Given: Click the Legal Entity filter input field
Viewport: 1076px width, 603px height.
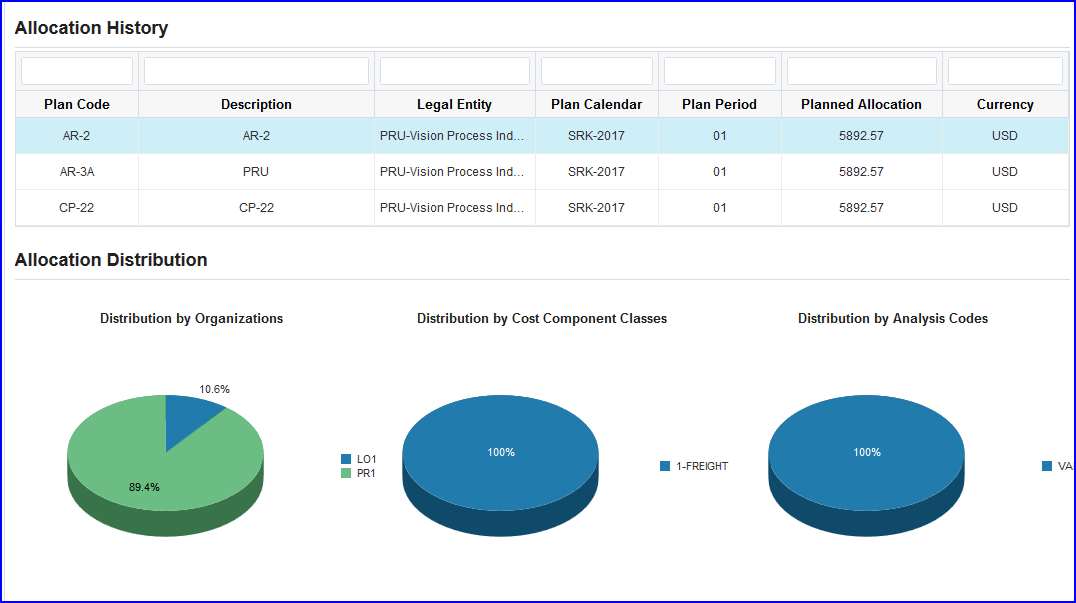Looking at the screenshot, I should point(454,71).
